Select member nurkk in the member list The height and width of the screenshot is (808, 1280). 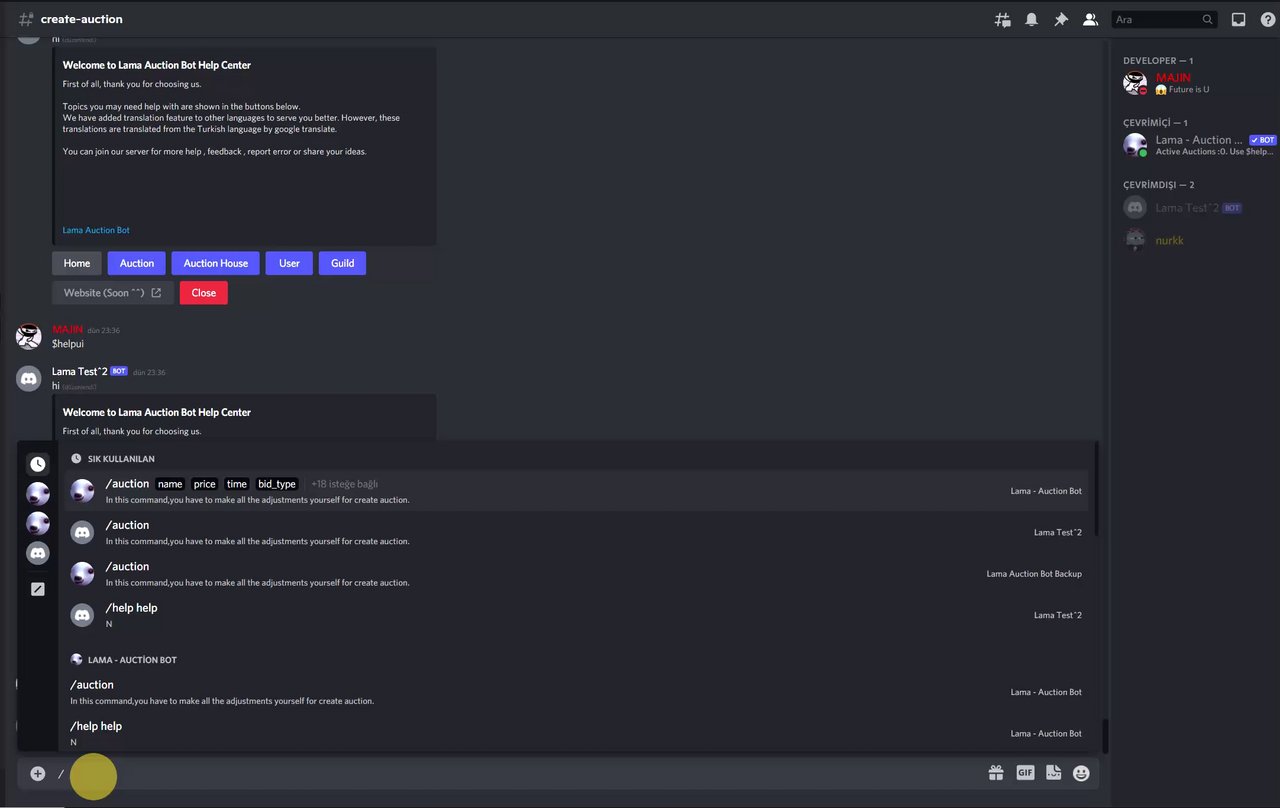point(1169,240)
